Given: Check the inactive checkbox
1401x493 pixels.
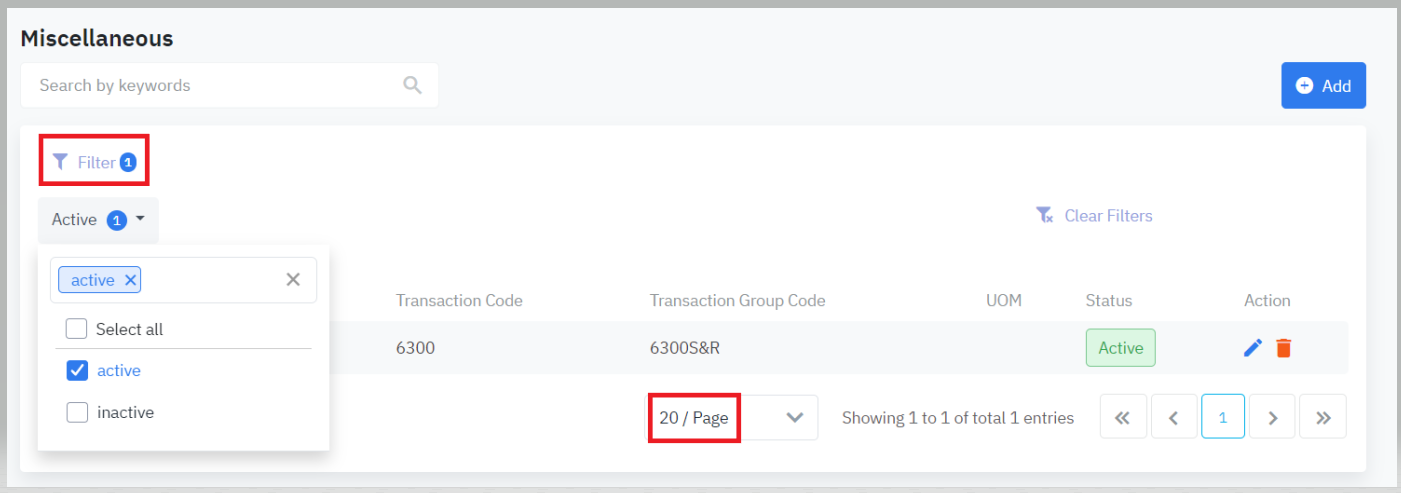Looking at the screenshot, I should click(77, 412).
